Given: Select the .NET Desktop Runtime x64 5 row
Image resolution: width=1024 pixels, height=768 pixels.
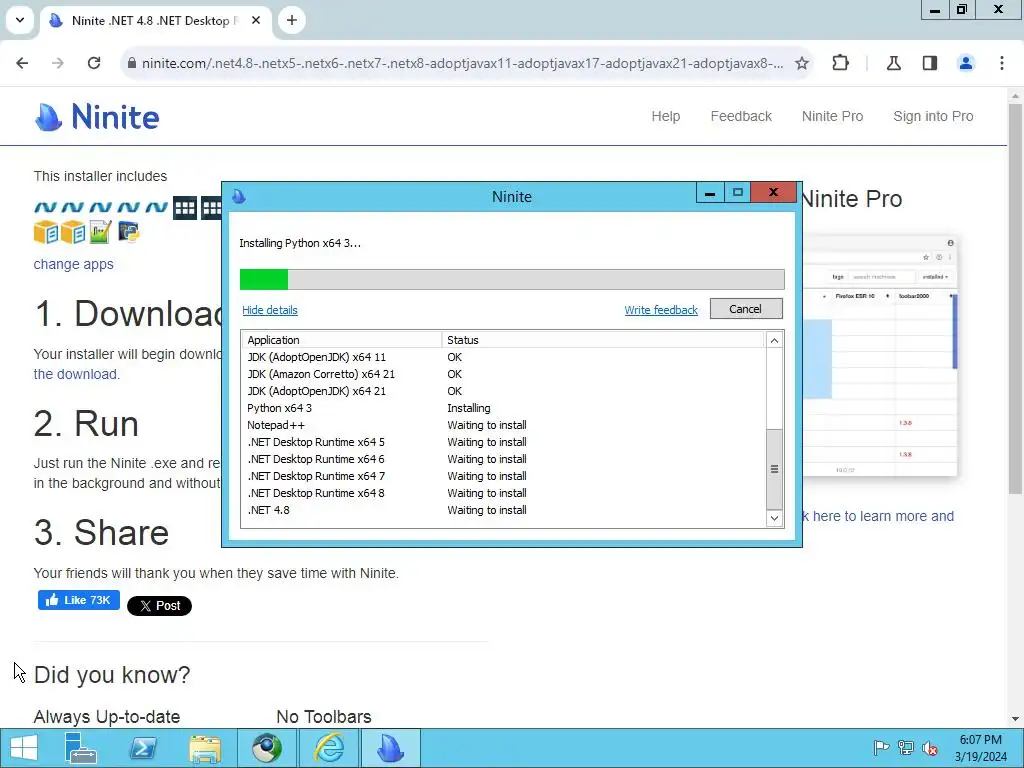Looking at the screenshot, I should coord(503,442).
